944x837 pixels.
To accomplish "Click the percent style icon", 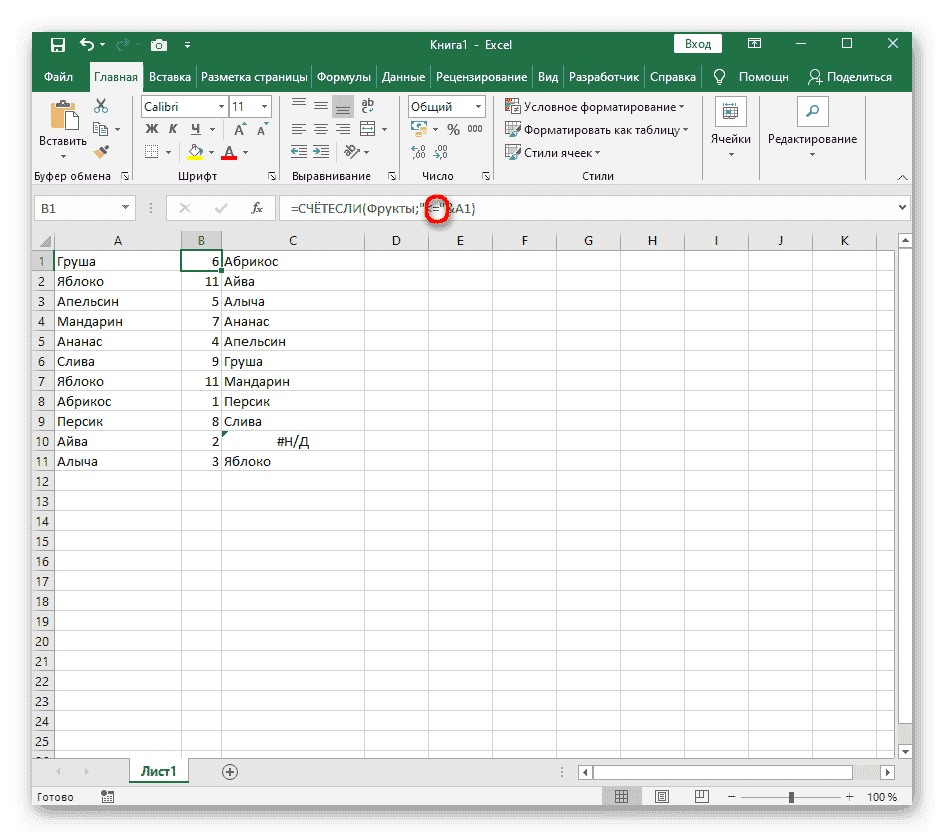I will coord(453,129).
